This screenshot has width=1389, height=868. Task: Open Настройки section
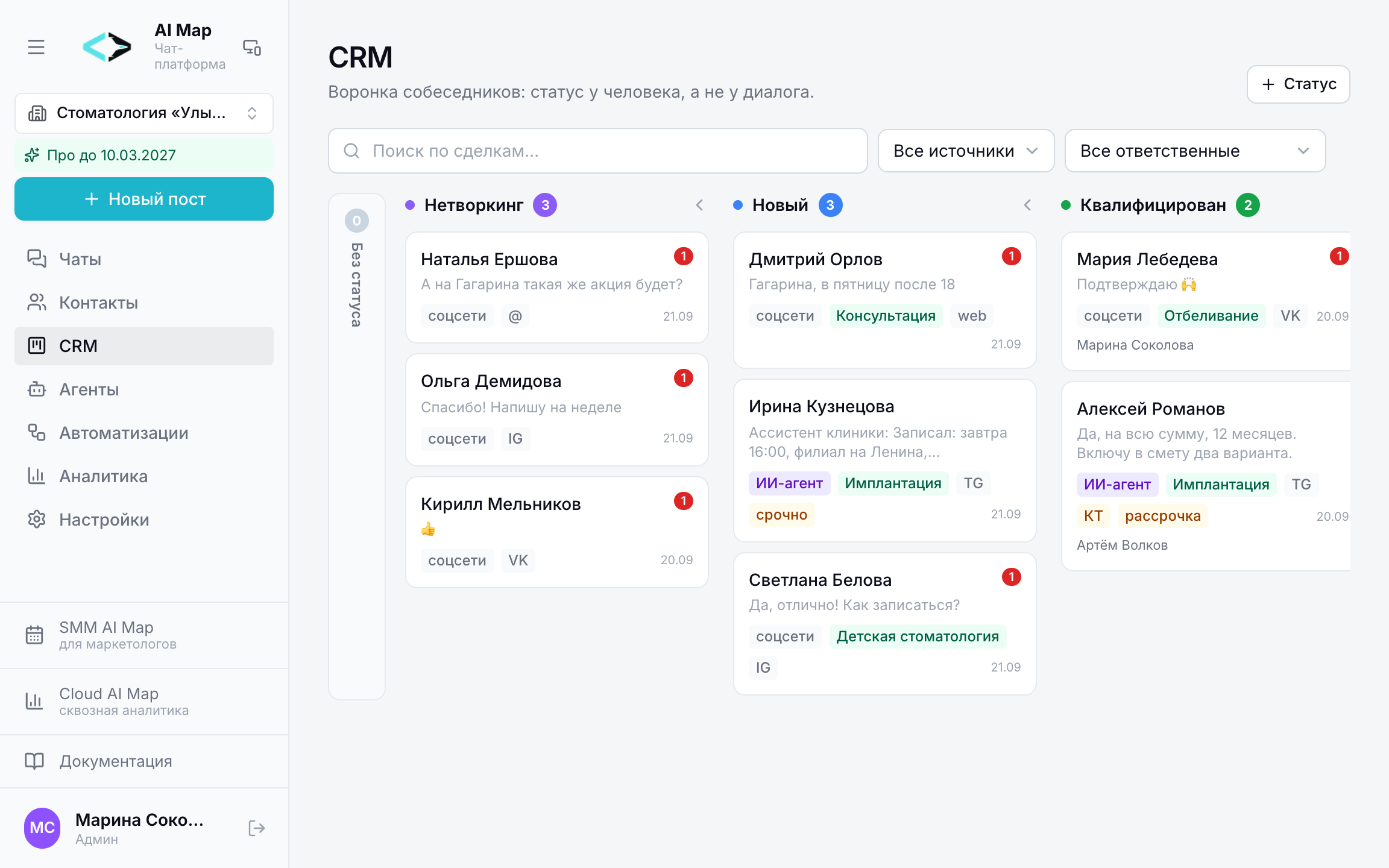pyautogui.click(x=144, y=520)
